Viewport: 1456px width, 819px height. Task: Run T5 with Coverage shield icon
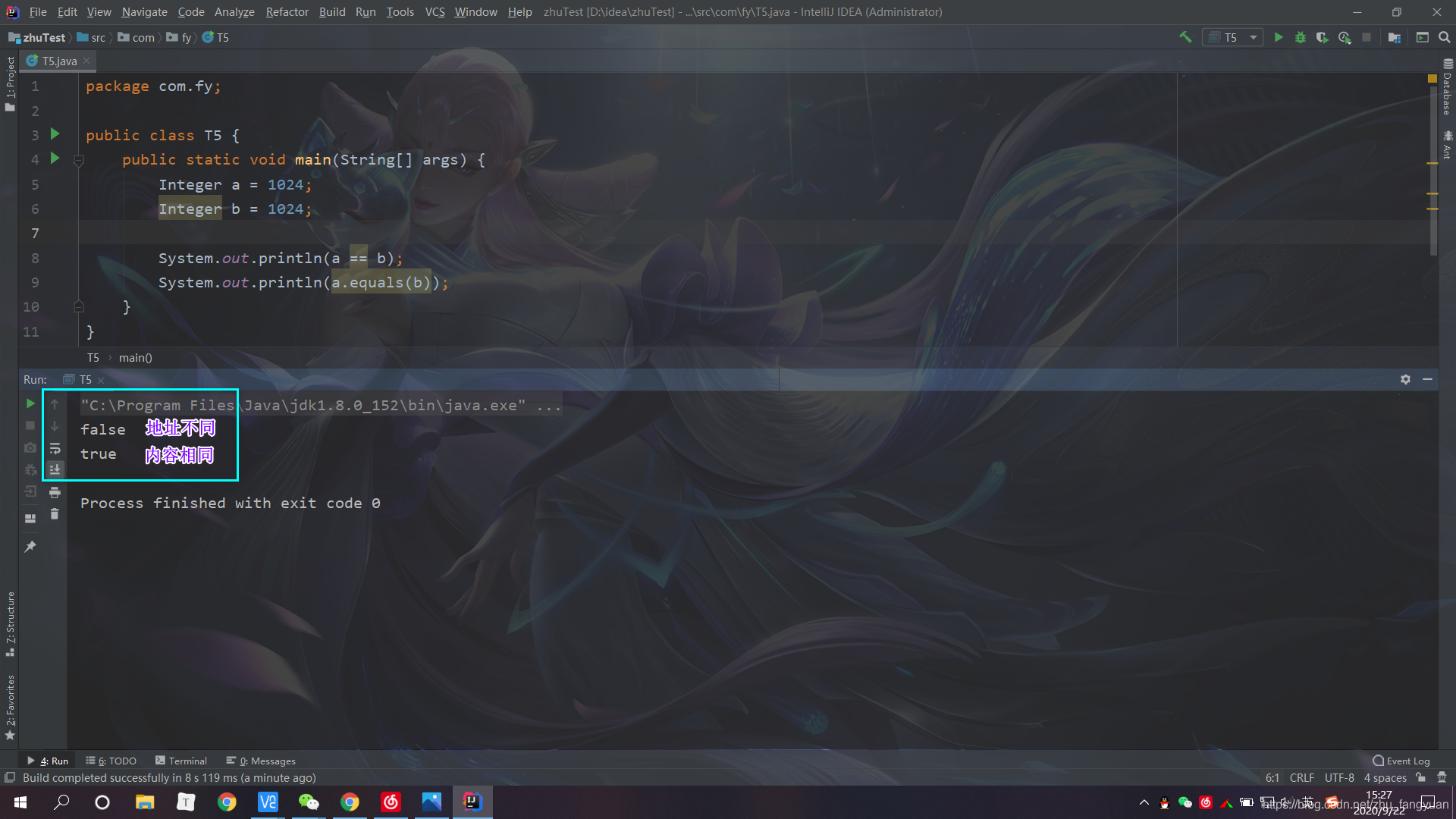click(1323, 37)
